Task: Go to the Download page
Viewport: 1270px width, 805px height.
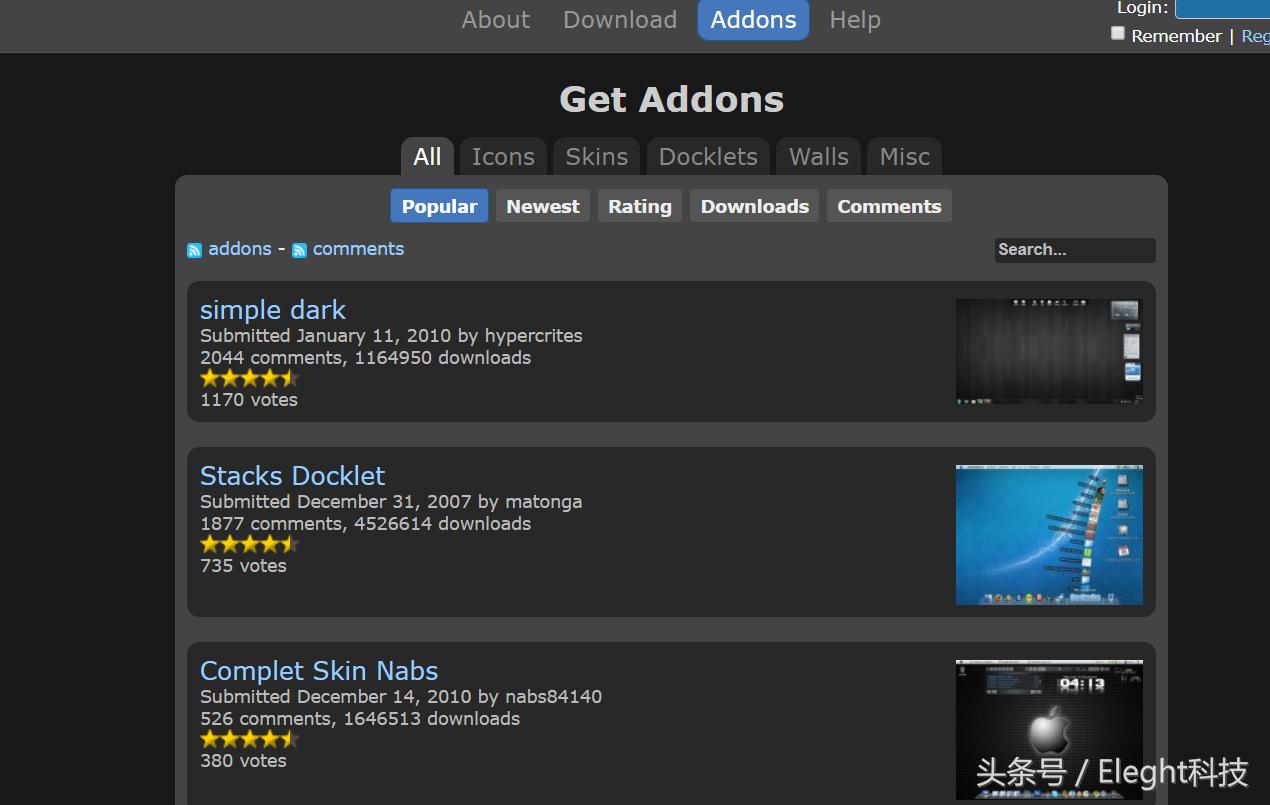Action: [x=620, y=20]
